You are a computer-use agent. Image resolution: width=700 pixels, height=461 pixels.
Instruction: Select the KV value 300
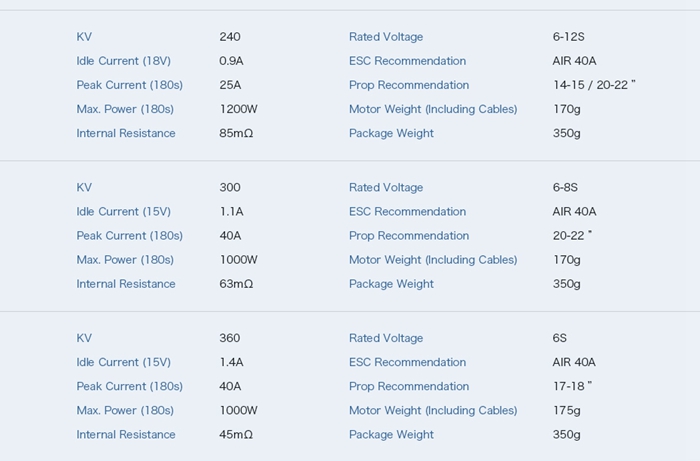click(x=230, y=187)
